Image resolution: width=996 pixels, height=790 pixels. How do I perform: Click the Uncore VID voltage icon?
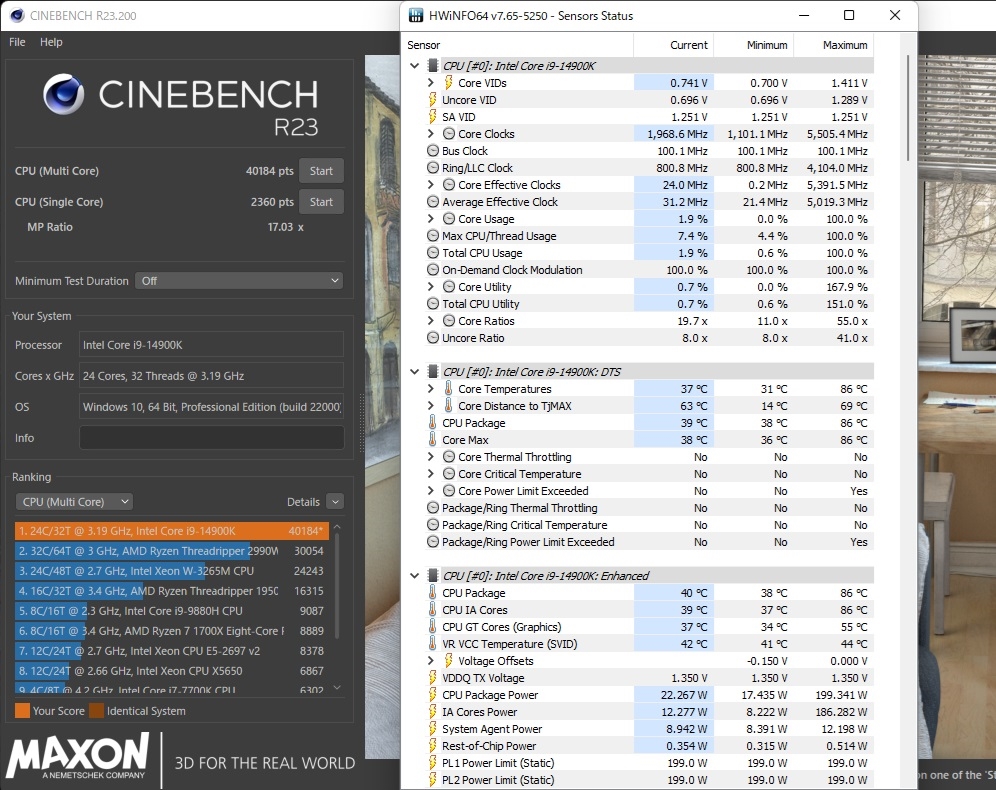(x=433, y=100)
